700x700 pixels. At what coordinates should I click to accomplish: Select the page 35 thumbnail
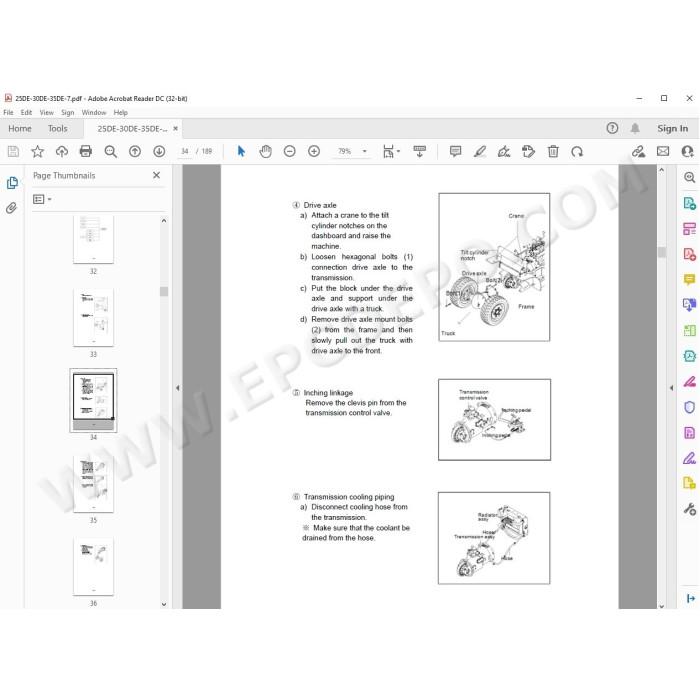(x=93, y=483)
